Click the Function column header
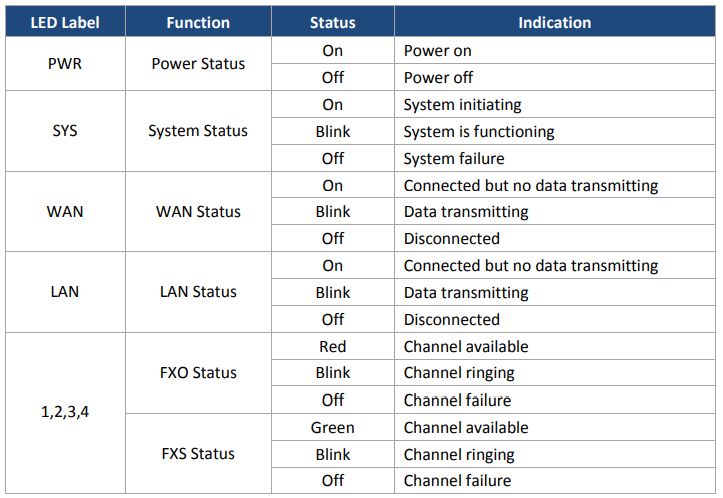 click(198, 22)
